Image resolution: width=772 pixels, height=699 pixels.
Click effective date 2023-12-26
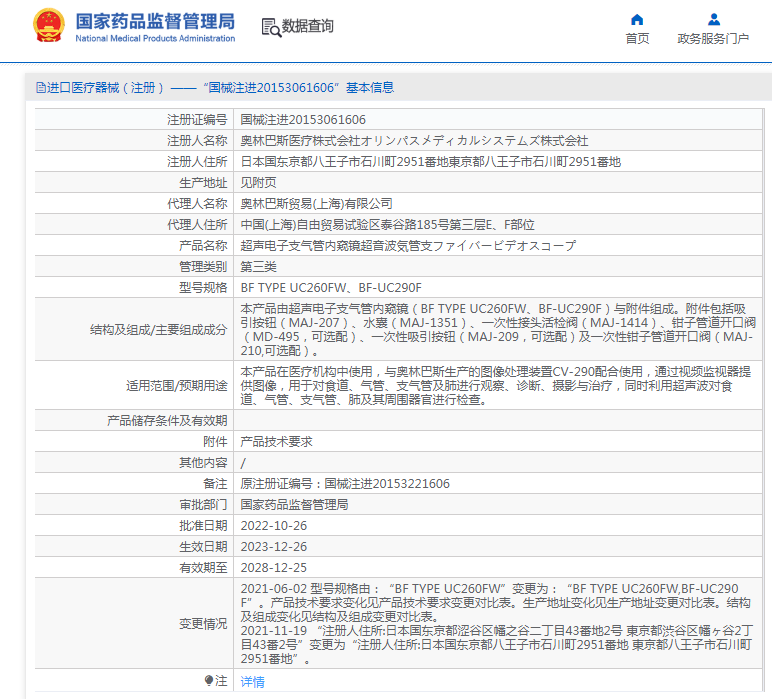tap(274, 546)
